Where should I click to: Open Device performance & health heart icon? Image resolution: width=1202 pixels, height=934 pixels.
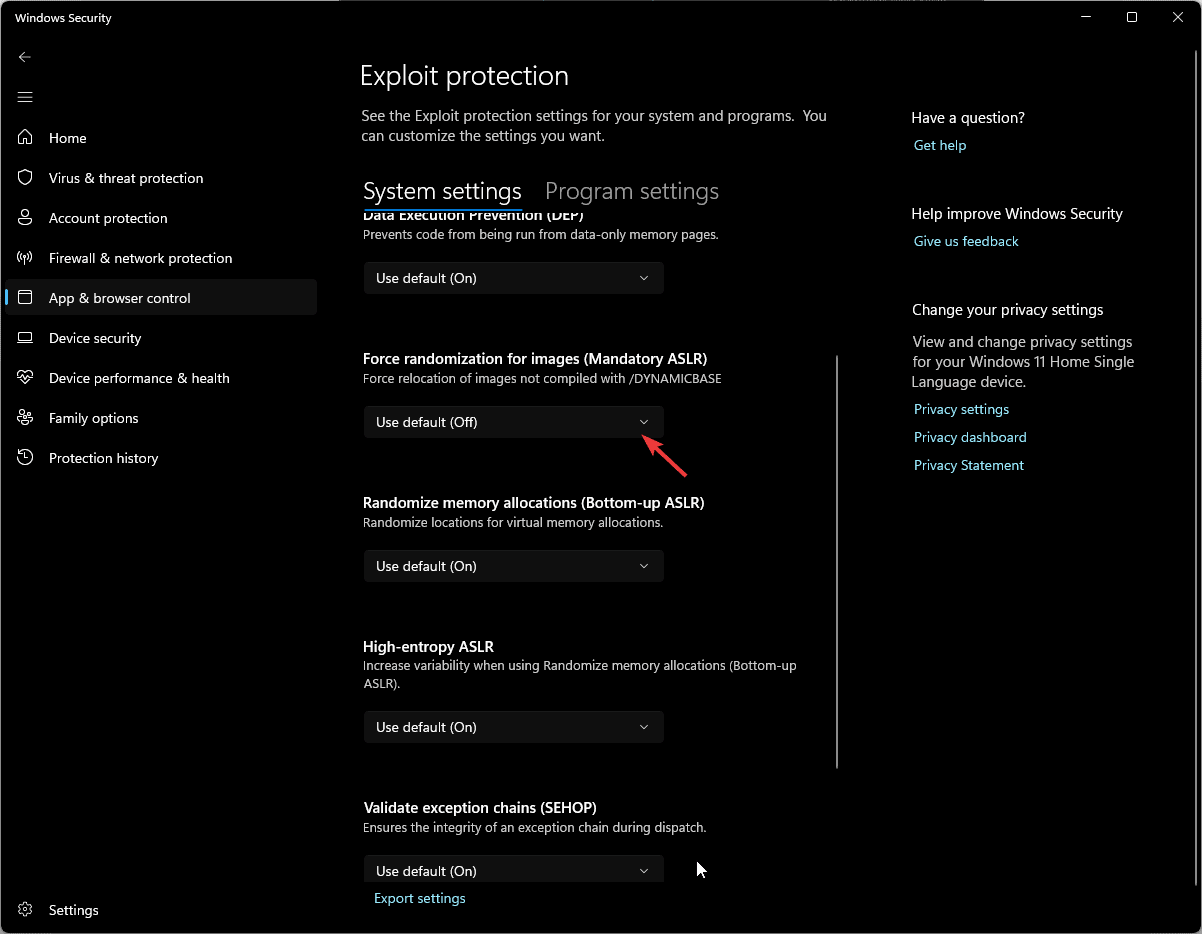[x=26, y=378]
